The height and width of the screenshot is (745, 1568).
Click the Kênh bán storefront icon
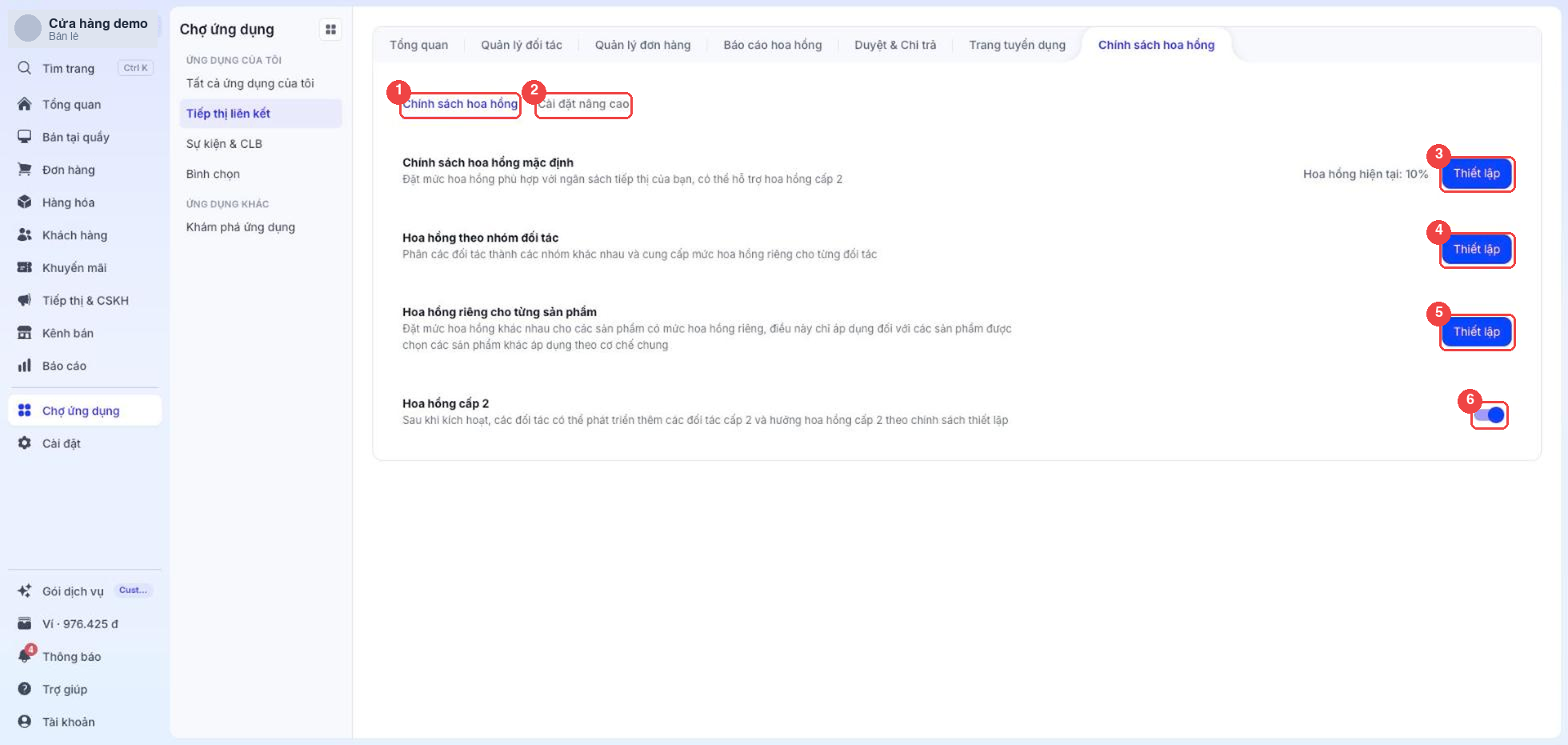[25, 333]
